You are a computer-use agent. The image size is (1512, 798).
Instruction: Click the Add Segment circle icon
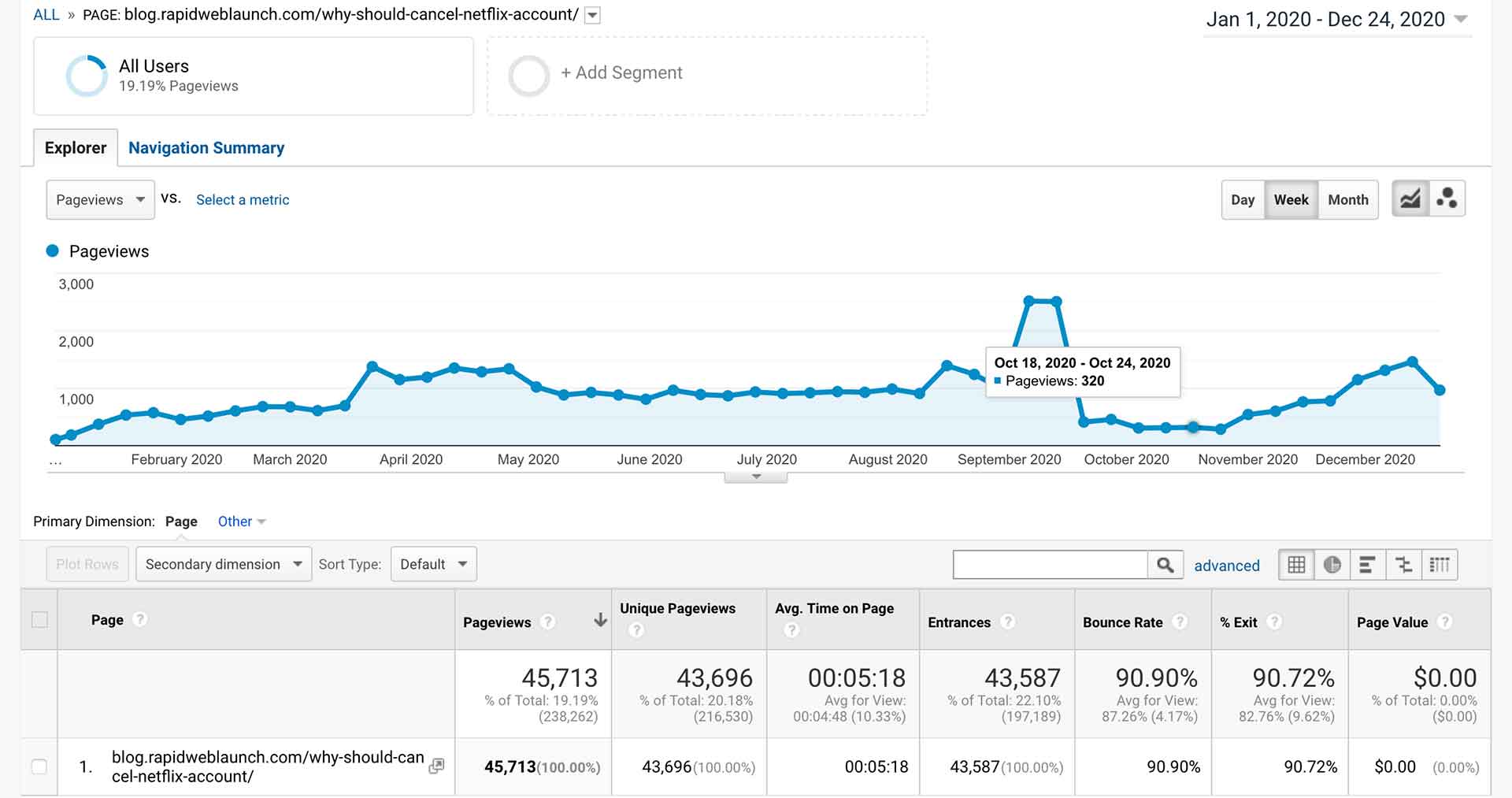pos(529,76)
